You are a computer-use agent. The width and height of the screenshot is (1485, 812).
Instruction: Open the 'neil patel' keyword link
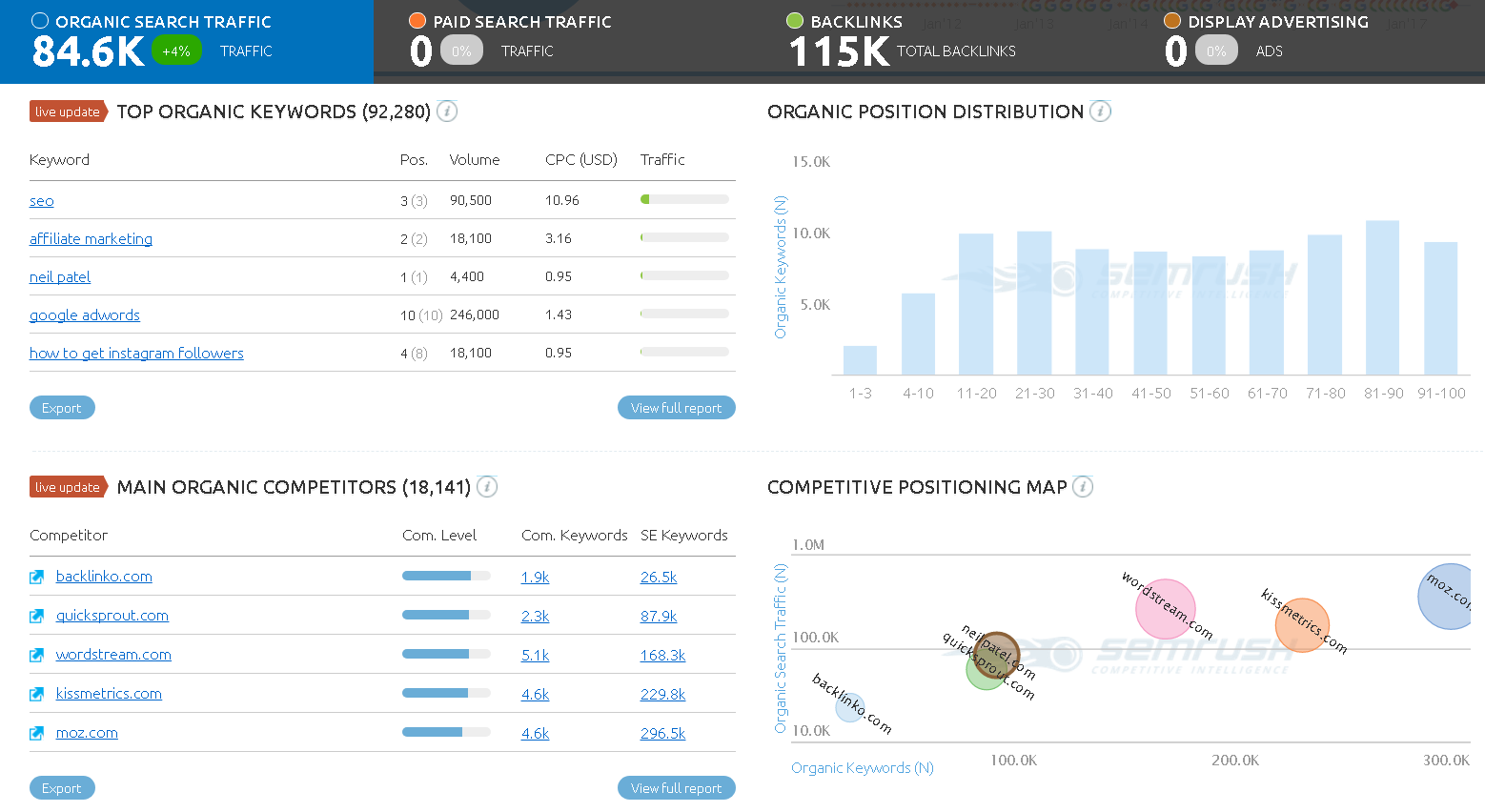pyautogui.click(x=60, y=277)
